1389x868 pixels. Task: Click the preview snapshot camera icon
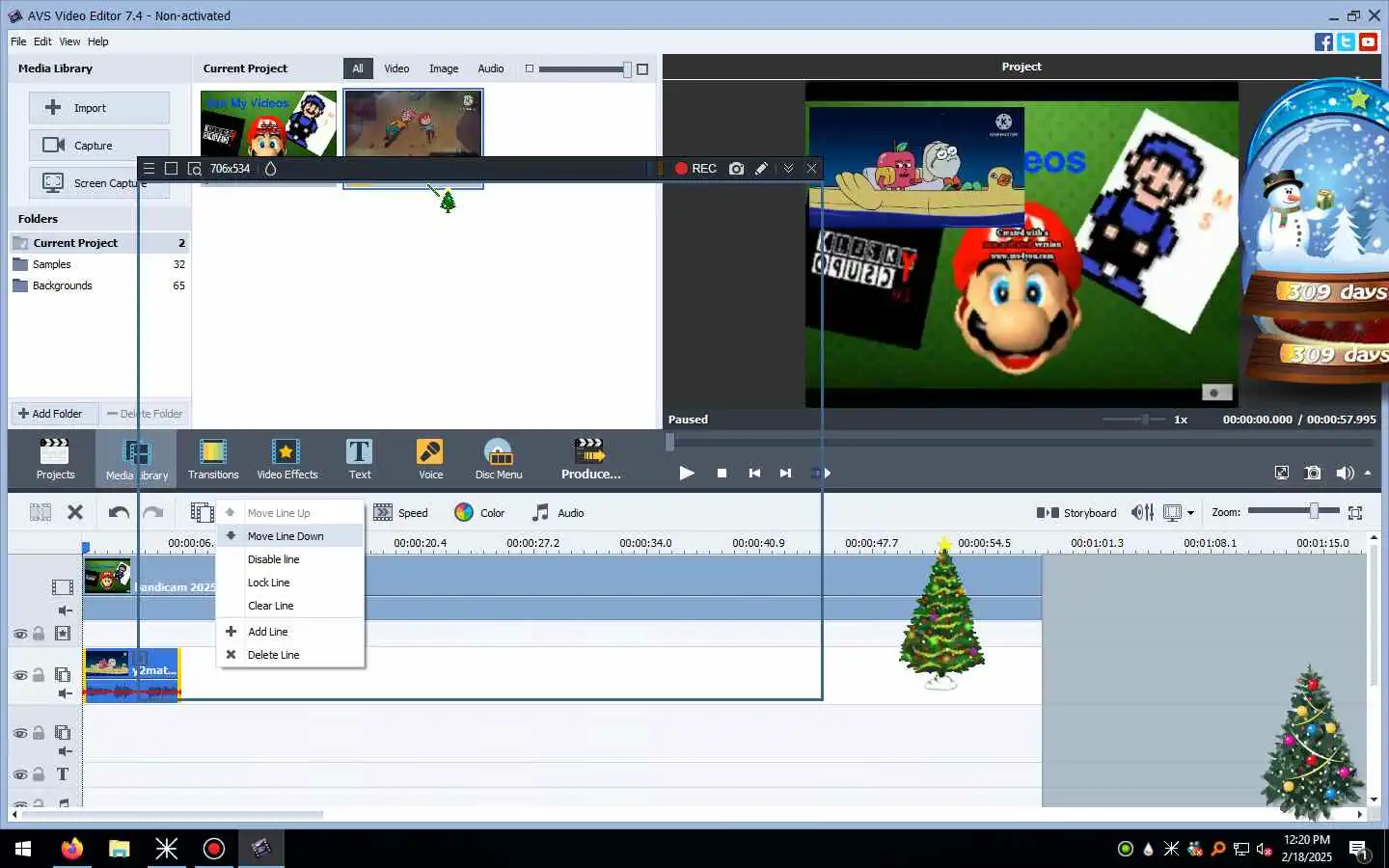click(x=1313, y=473)
